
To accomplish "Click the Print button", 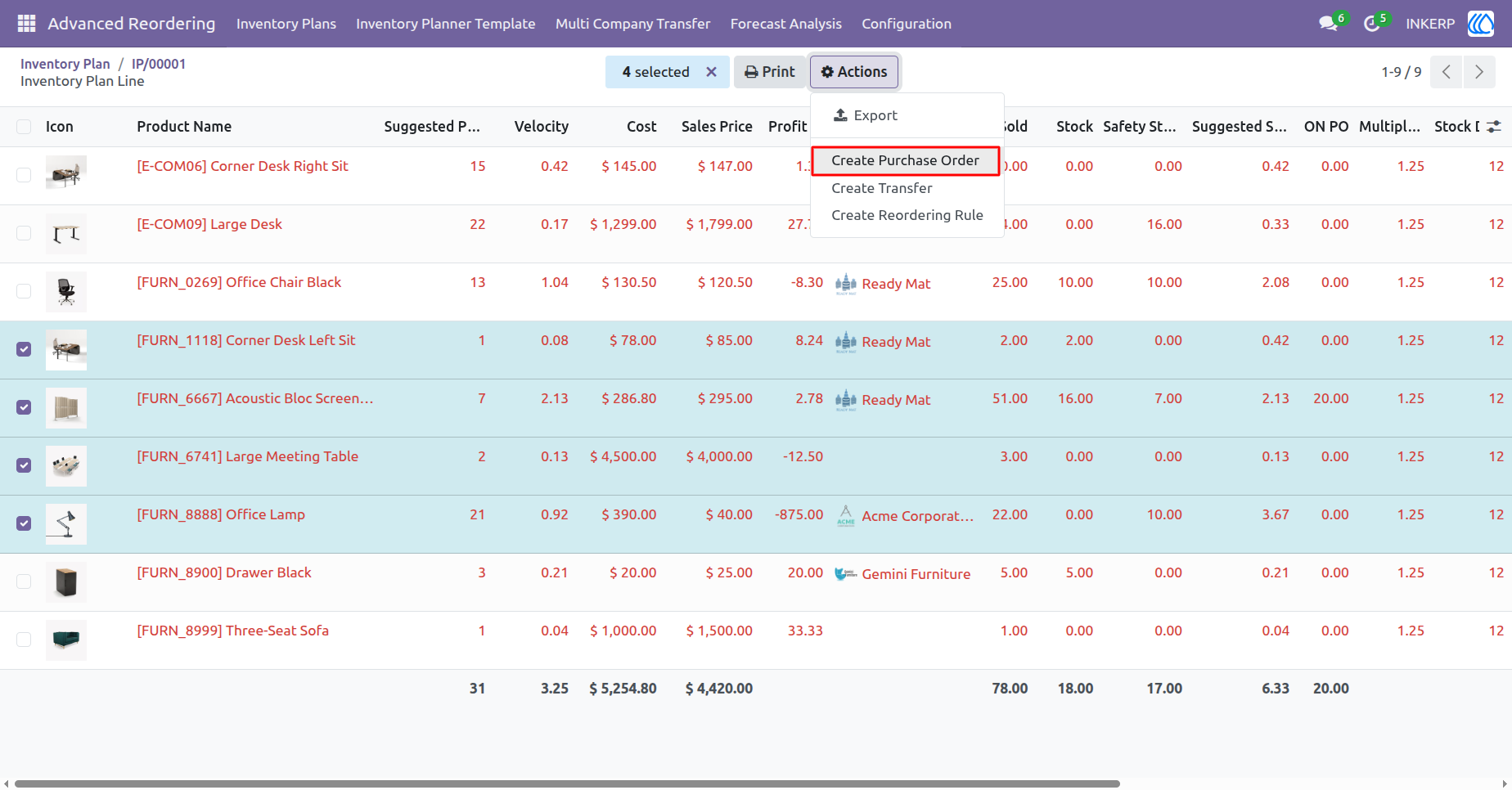I will pos(770,72).
